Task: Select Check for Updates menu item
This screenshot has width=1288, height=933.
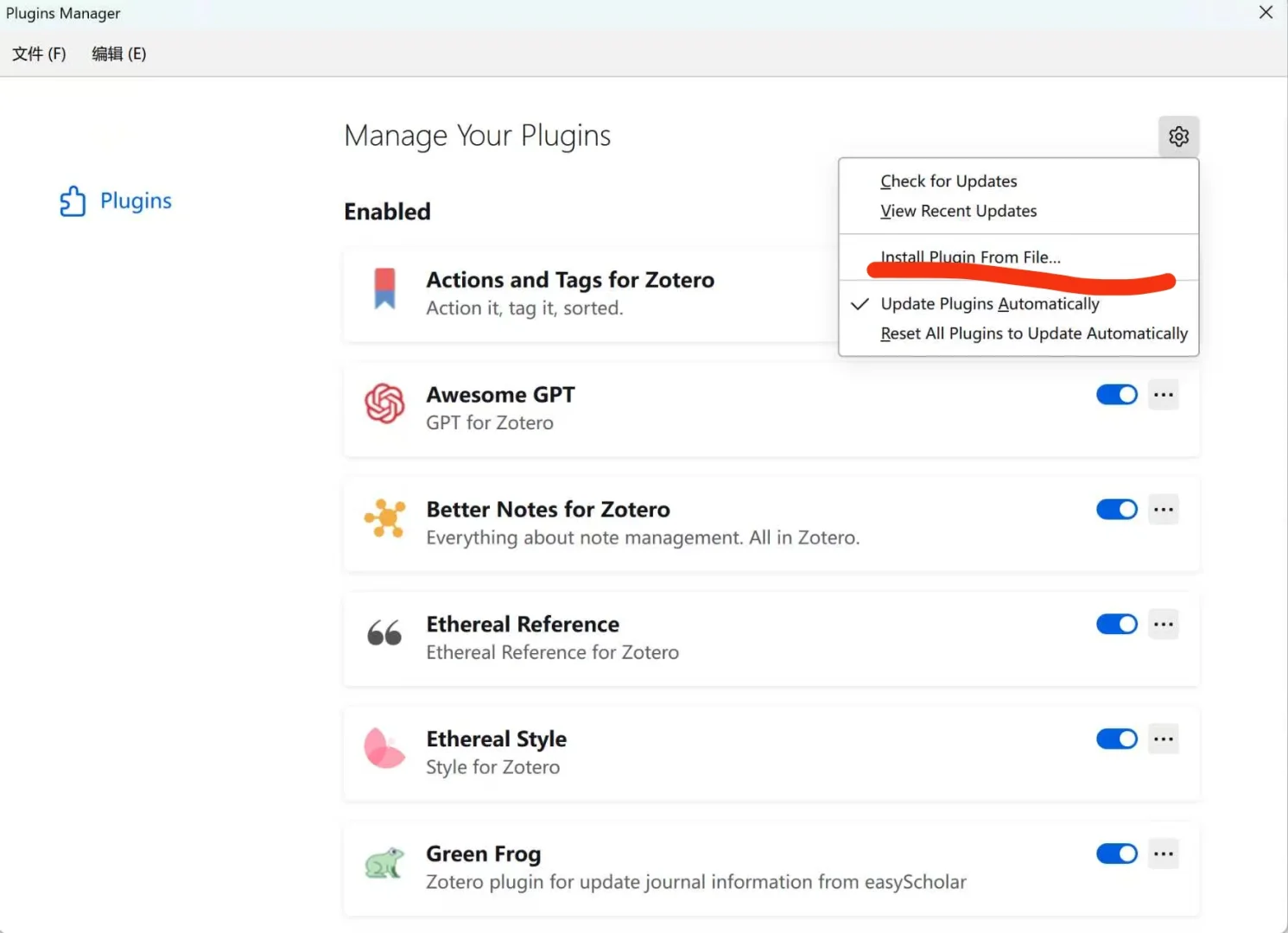Action: (949, 181)
